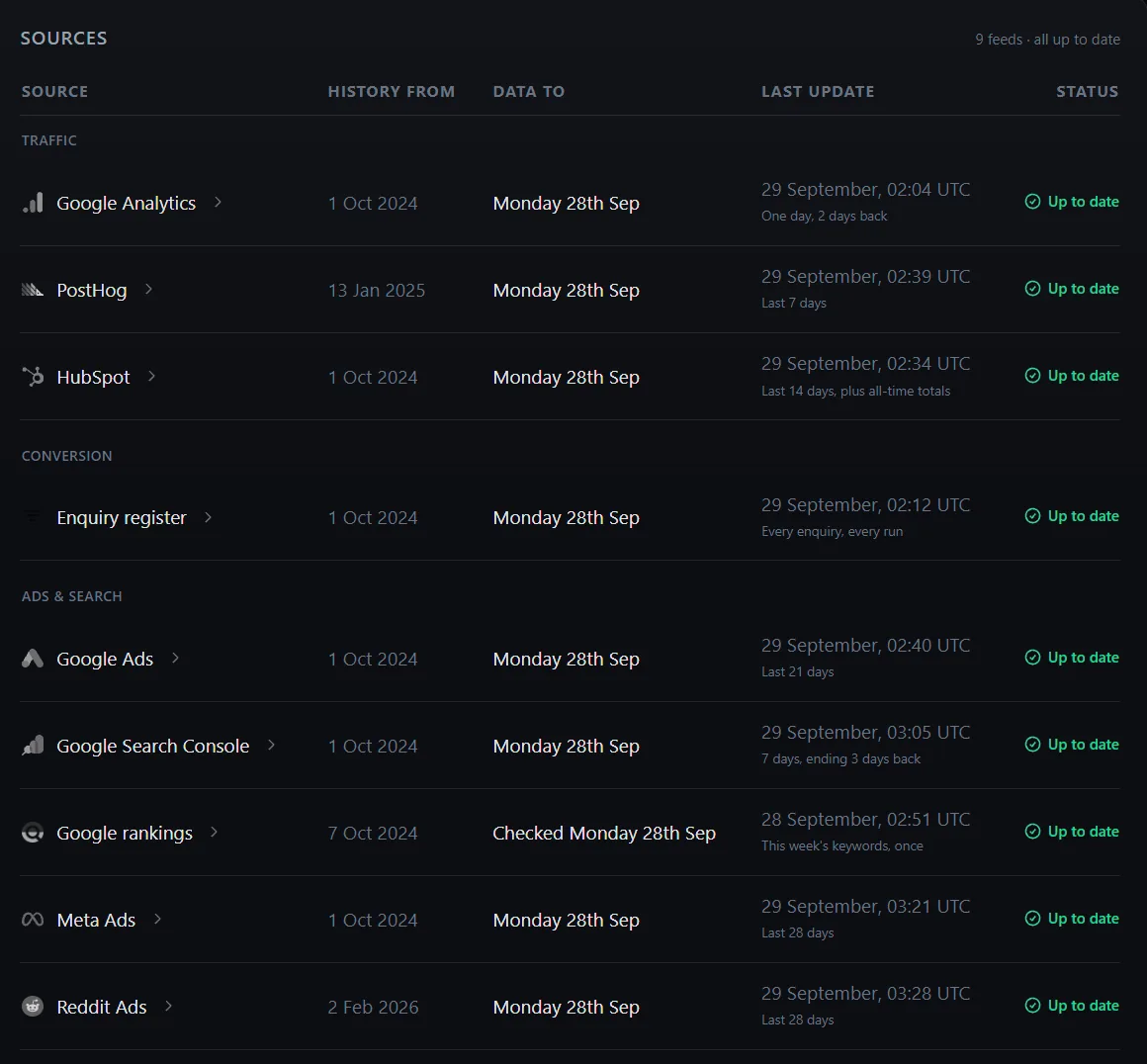The height and width of the screenshot is (1064, 1147).
Task: Open the HubSpot source name
Action: (94, 377)
